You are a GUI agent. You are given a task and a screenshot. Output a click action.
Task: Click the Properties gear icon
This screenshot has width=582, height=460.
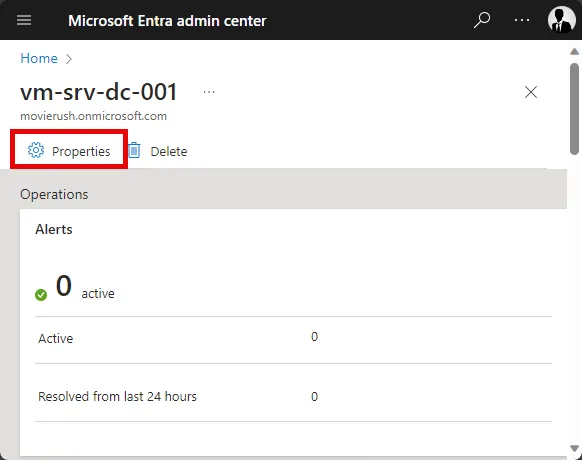coord(36,150)
